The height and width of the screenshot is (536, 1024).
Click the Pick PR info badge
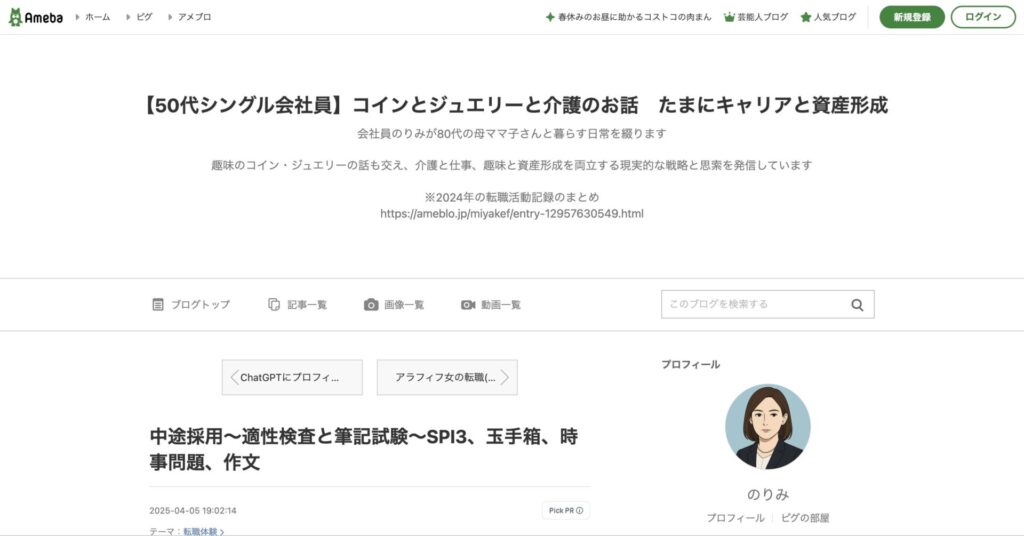tap(566, 511)
